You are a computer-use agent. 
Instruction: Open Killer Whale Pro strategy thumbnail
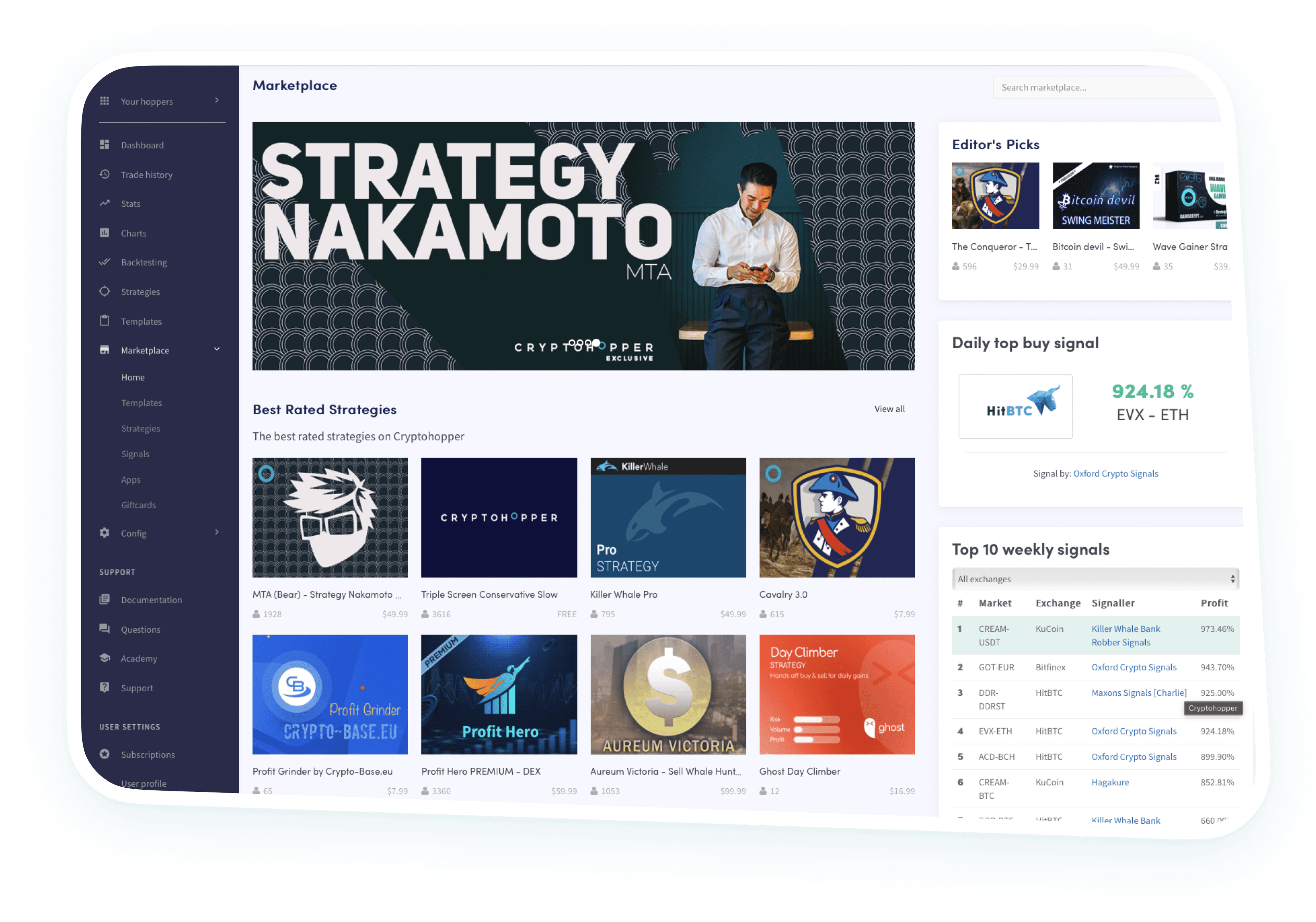pyautogui.click(x=668, y=517)
